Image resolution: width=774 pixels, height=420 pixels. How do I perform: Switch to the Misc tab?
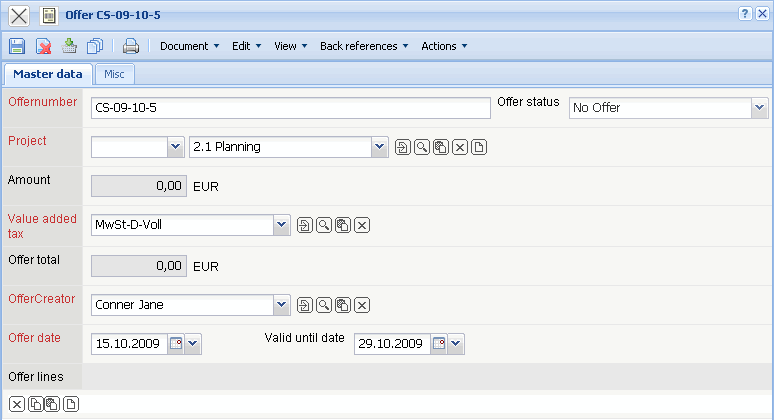[114, 74]
